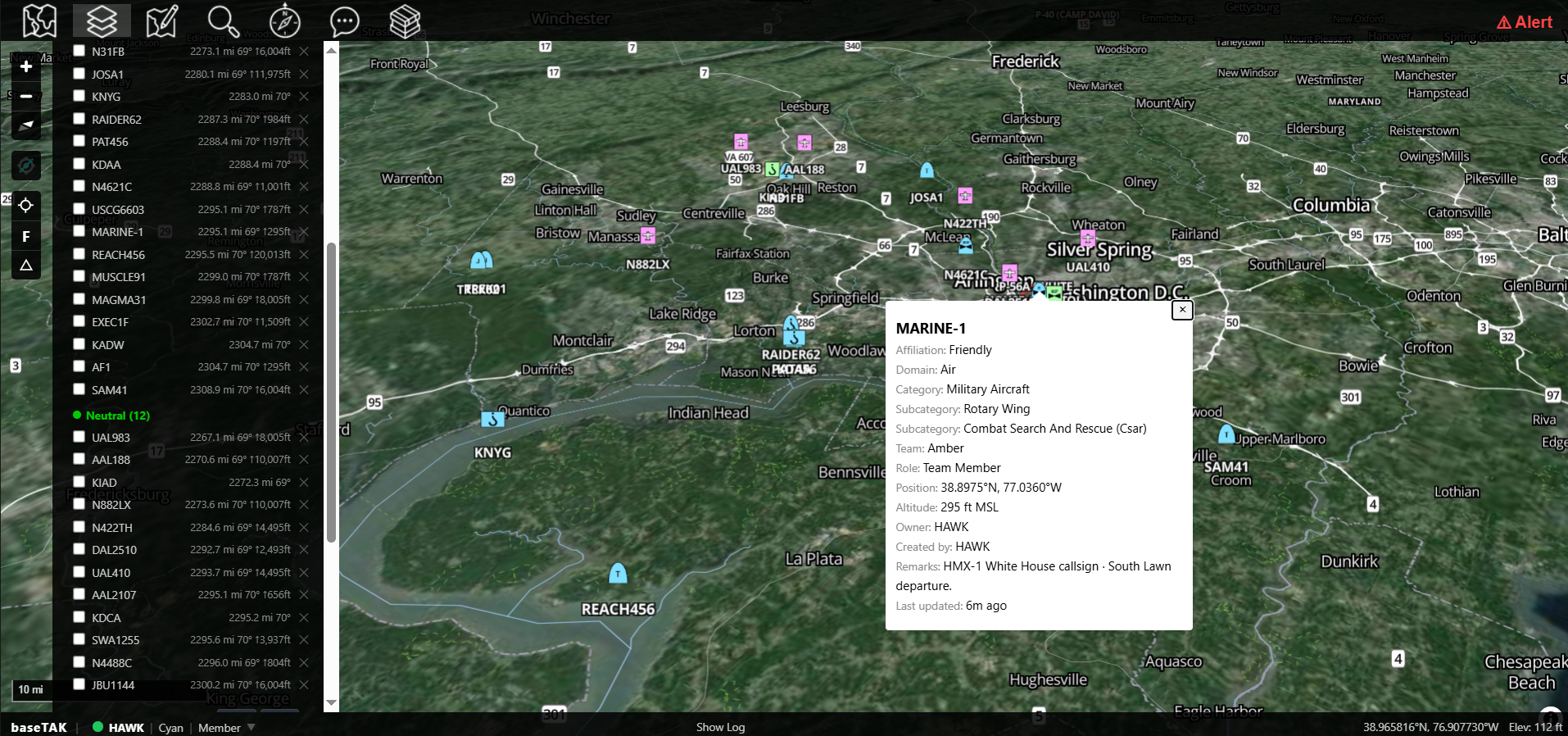Open the search magnifier tool
This screenshot has height=736, width=1568.
(x=223, y=21)
